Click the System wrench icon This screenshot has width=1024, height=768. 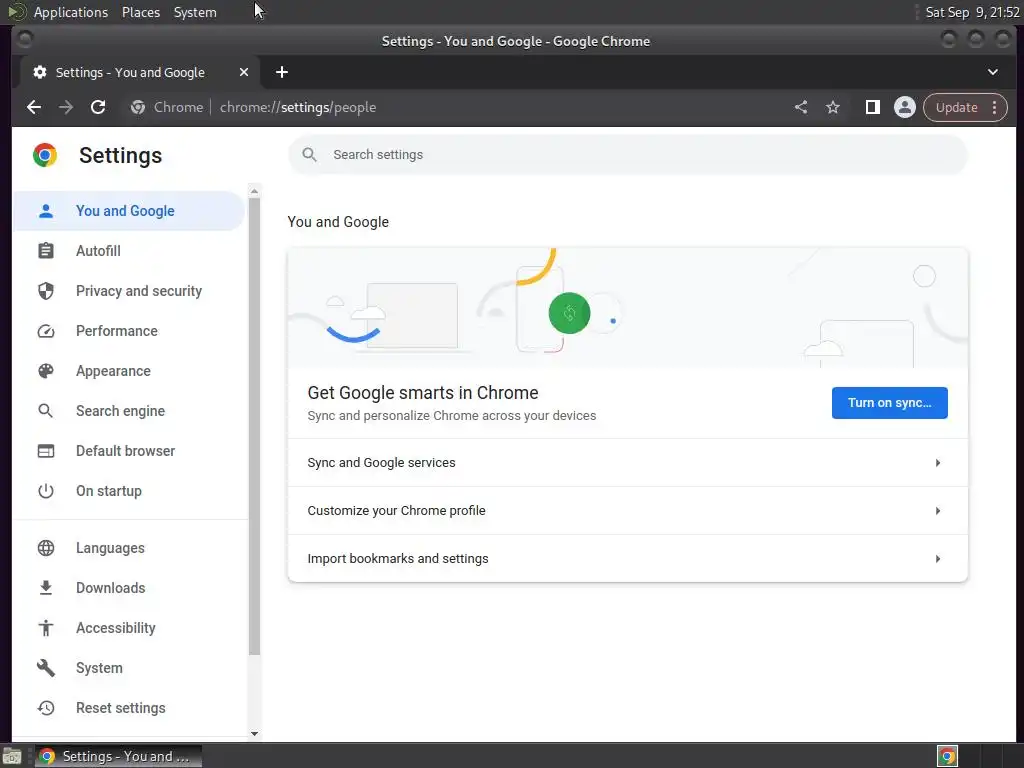[46, 667]
